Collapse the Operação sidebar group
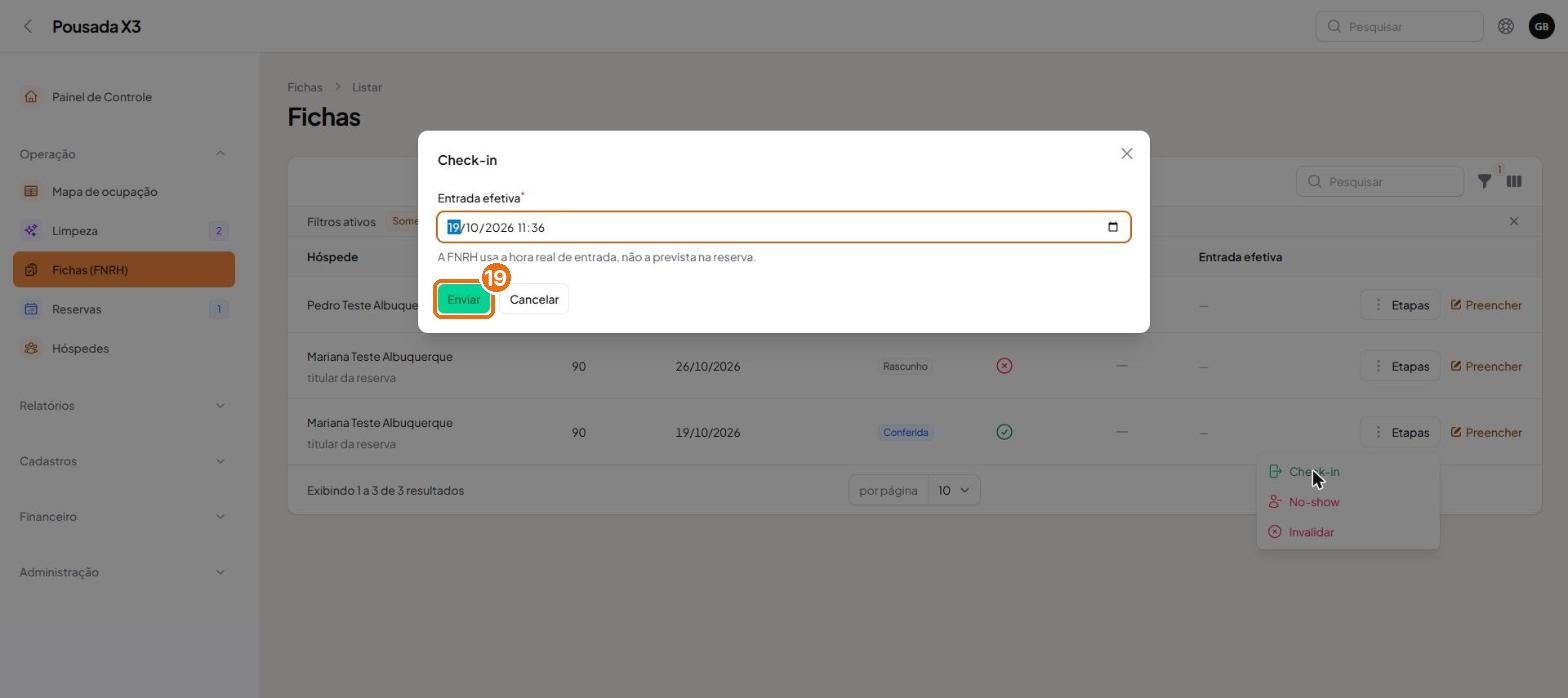 (x=124, y=154)
